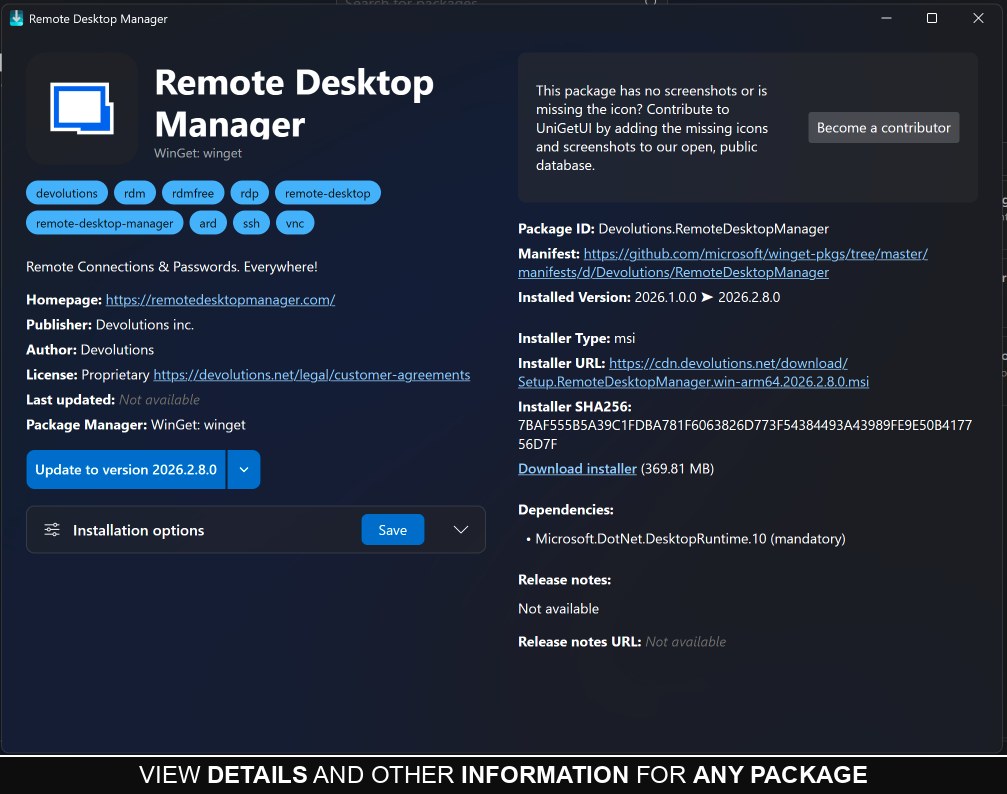
Task: Select the ssh tag
Action: pos(251,224)
